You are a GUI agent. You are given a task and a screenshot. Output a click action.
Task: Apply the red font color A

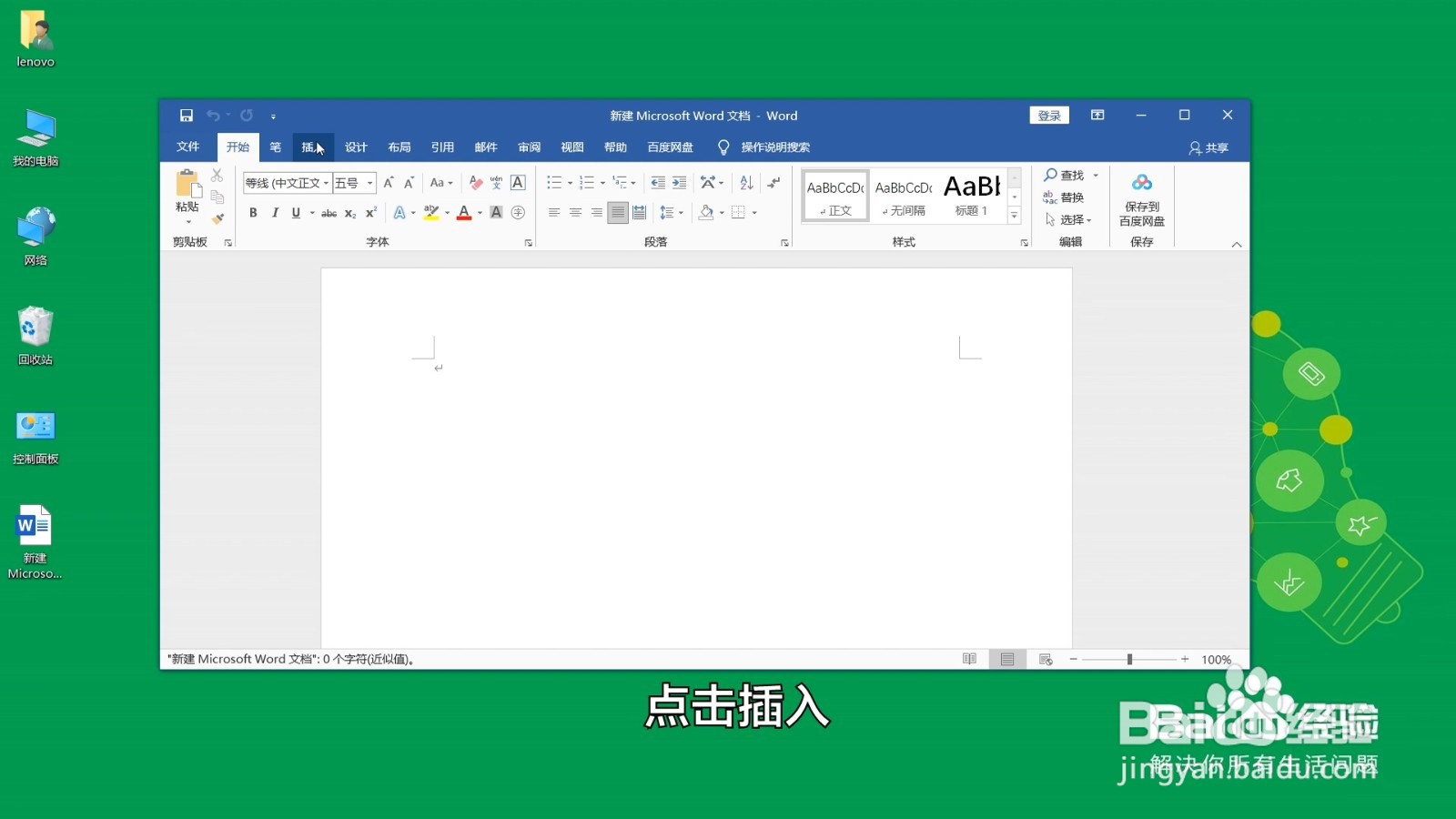464,213
